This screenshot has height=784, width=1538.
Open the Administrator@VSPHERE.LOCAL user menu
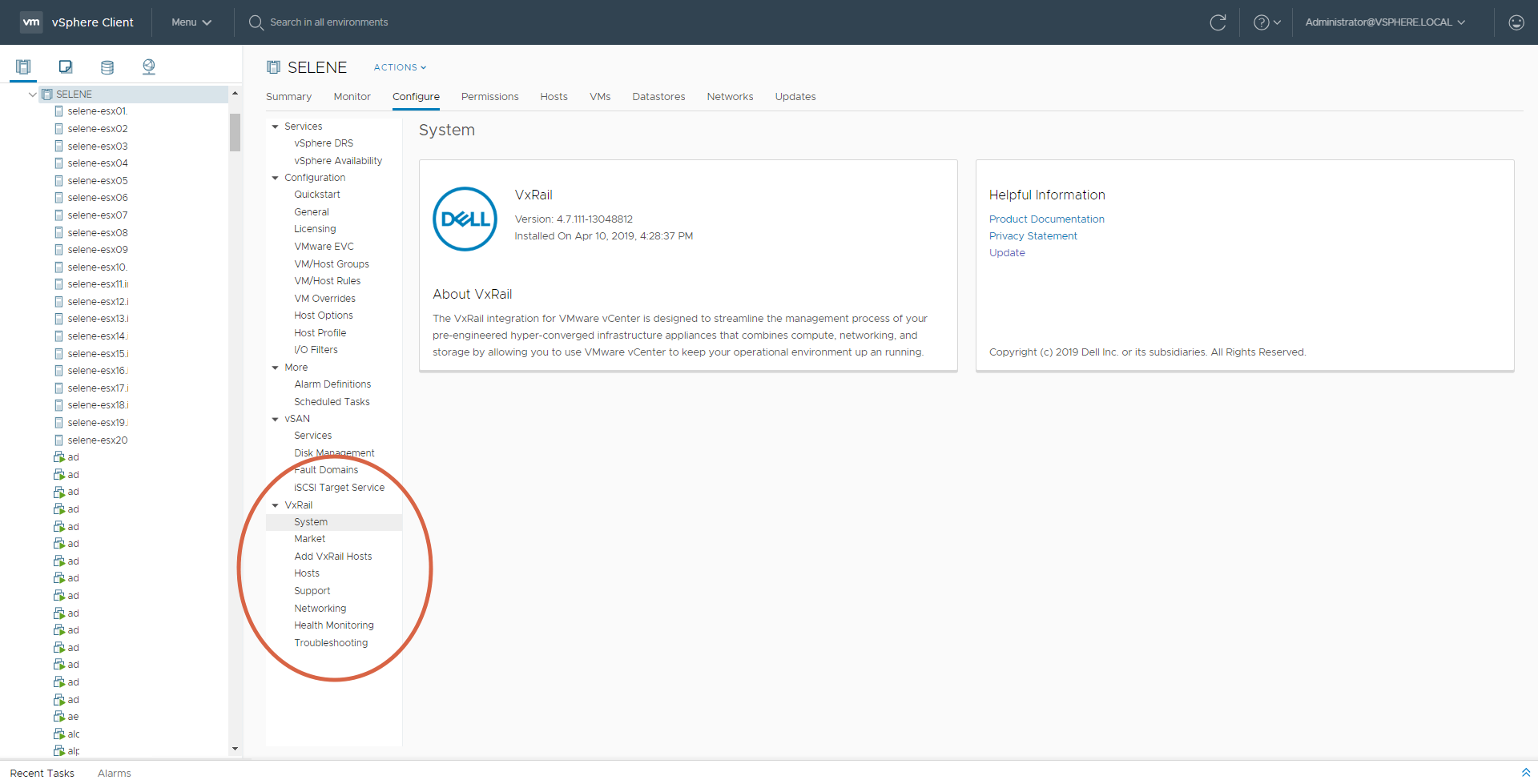(x=1384, y=22)
